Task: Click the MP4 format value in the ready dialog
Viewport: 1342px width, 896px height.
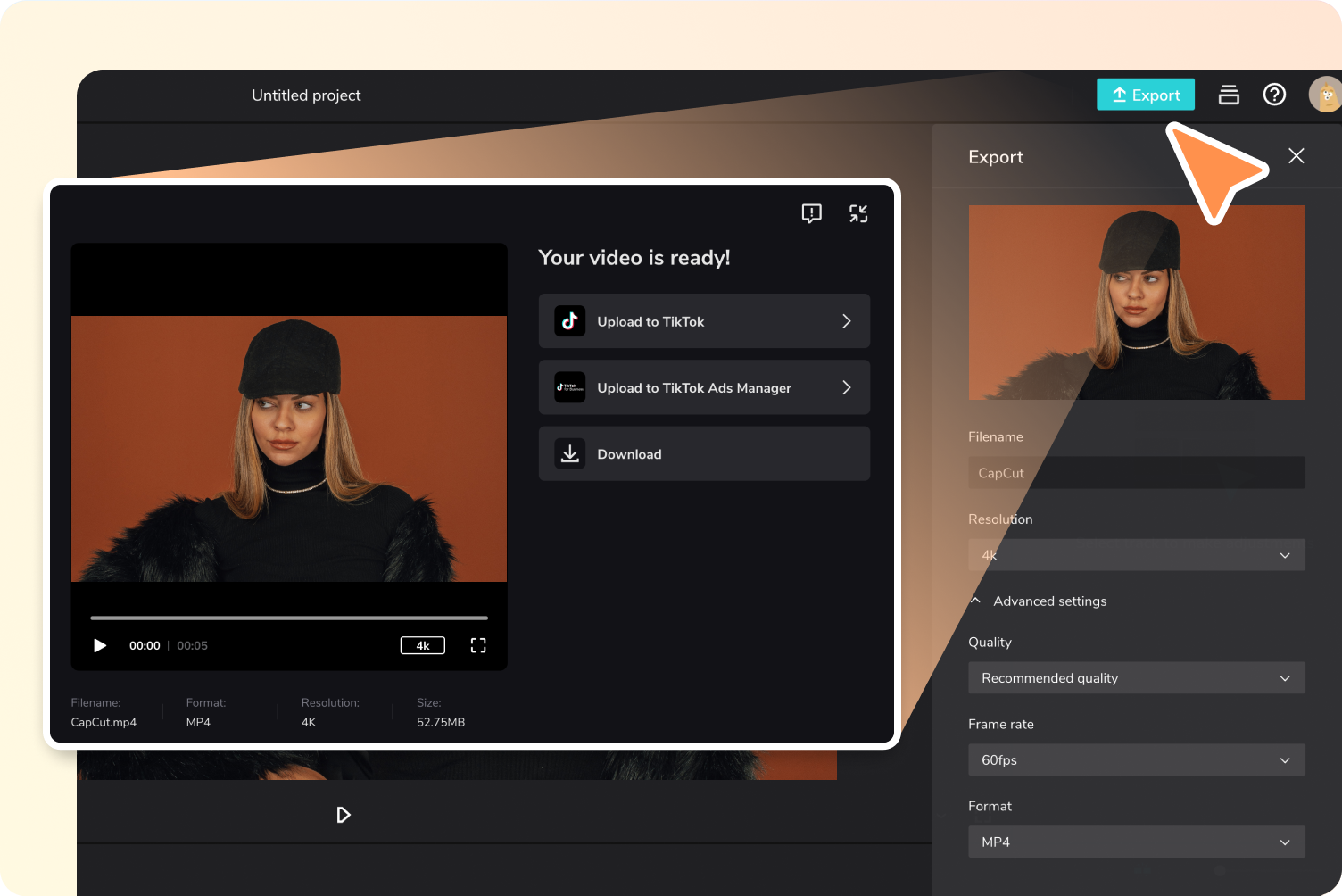Action: [x=198, y=722]
